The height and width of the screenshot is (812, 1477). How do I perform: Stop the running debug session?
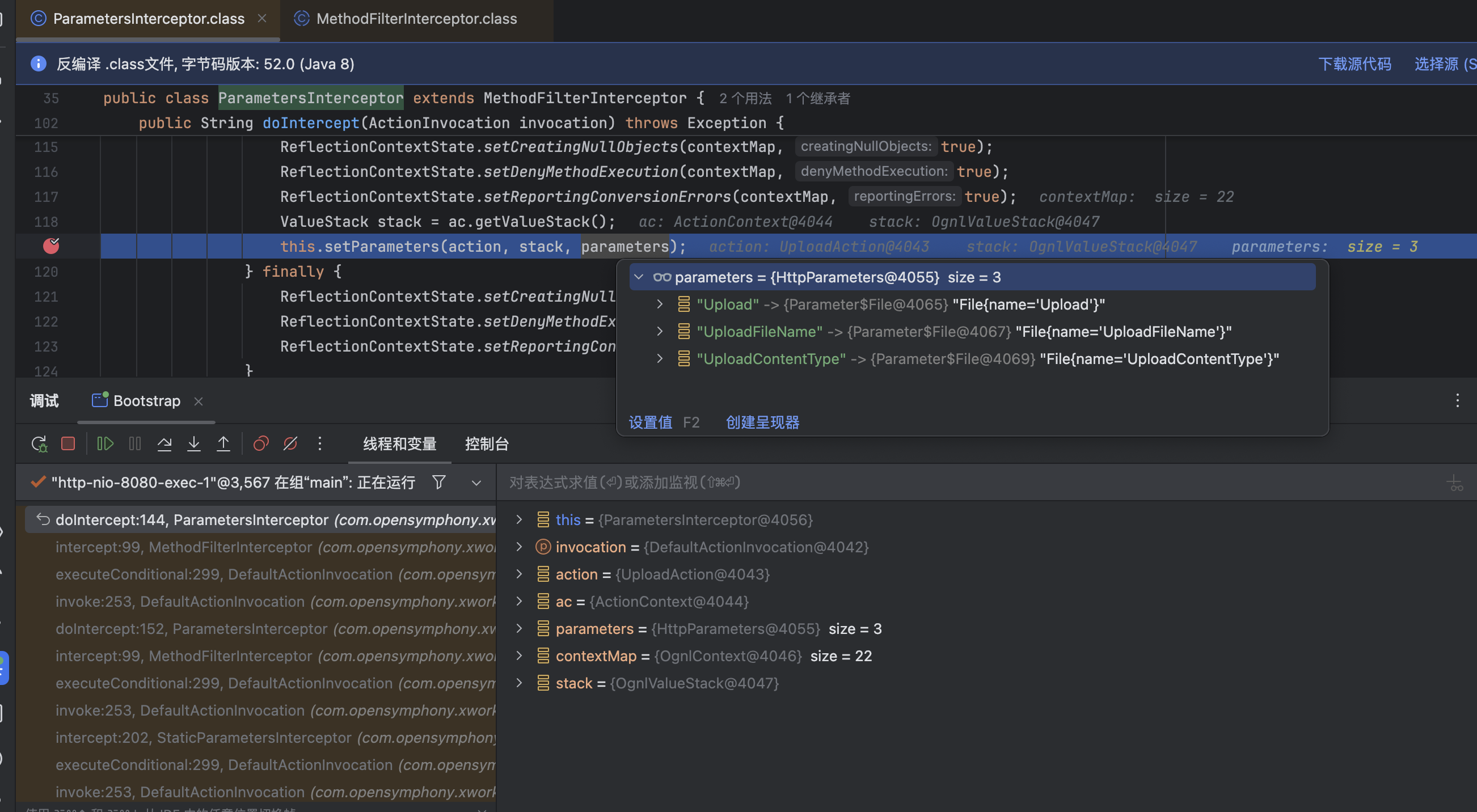coord(67,443)
